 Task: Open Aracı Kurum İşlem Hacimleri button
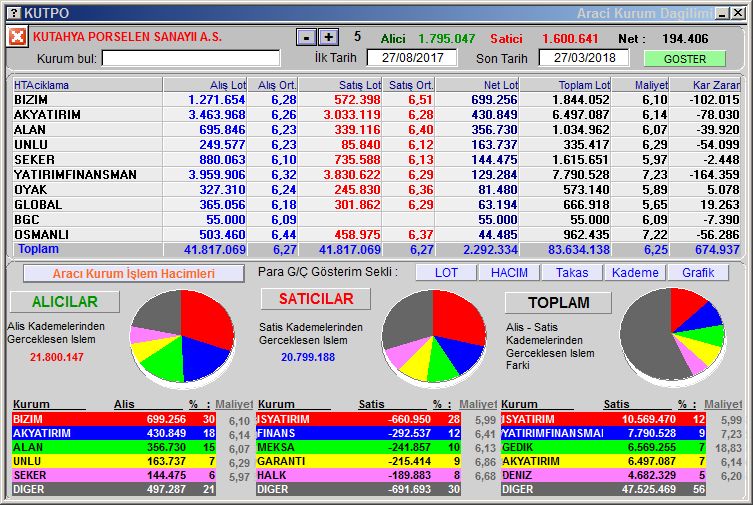(134, 274)
